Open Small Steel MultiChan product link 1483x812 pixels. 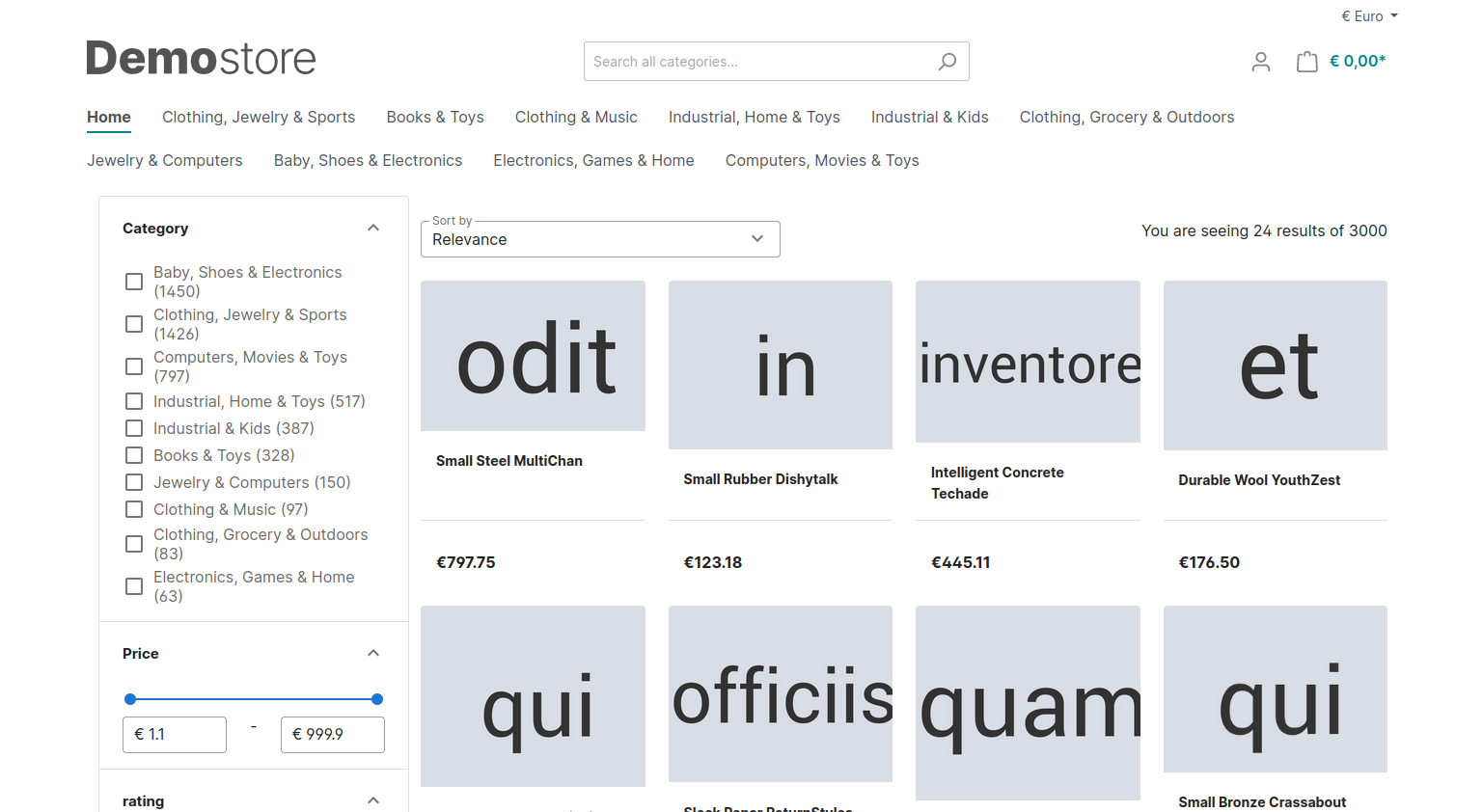(x=509, y=461)
